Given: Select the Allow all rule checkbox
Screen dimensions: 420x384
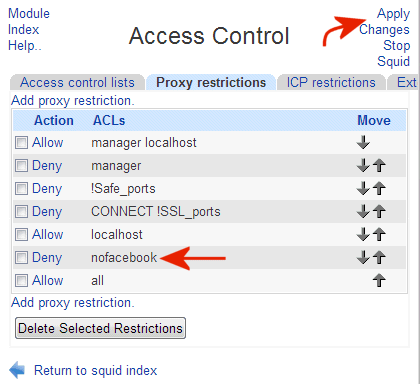Looking at the screenshot, I should 21,280.
